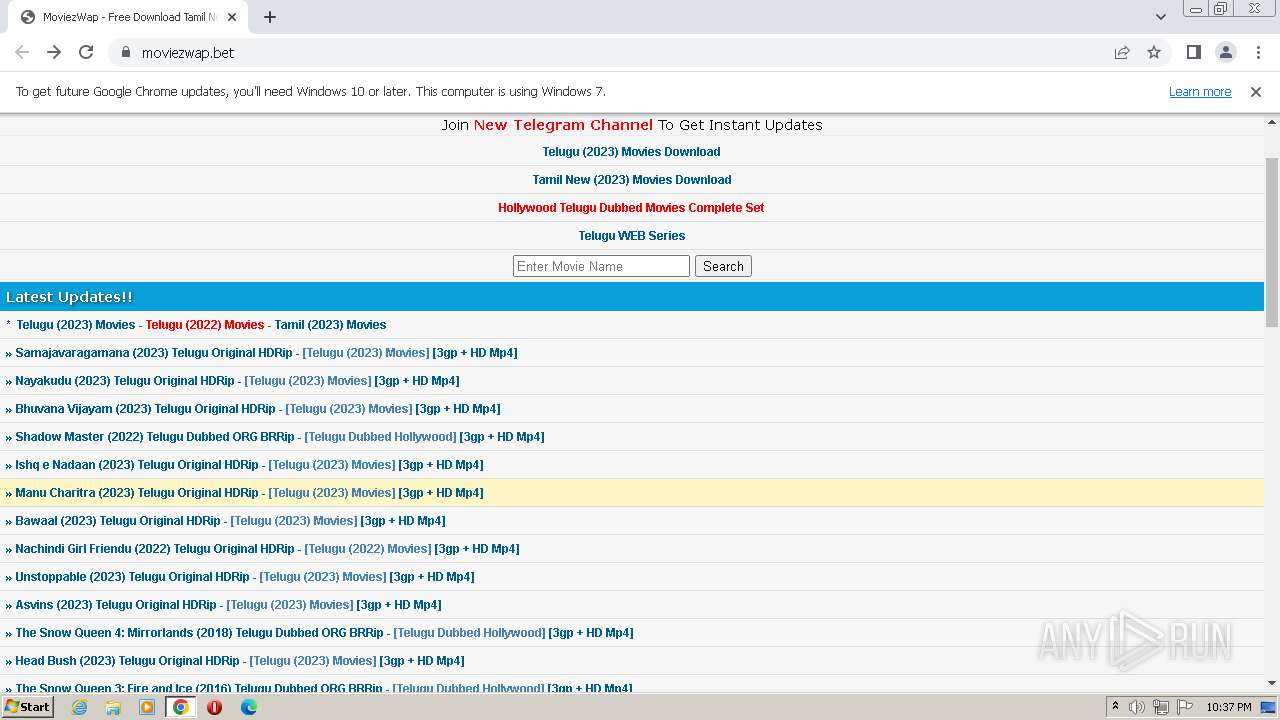Open Windows Explorer folder from taskbar
This screenshot has width=1280, height=720.
point(113,707)
